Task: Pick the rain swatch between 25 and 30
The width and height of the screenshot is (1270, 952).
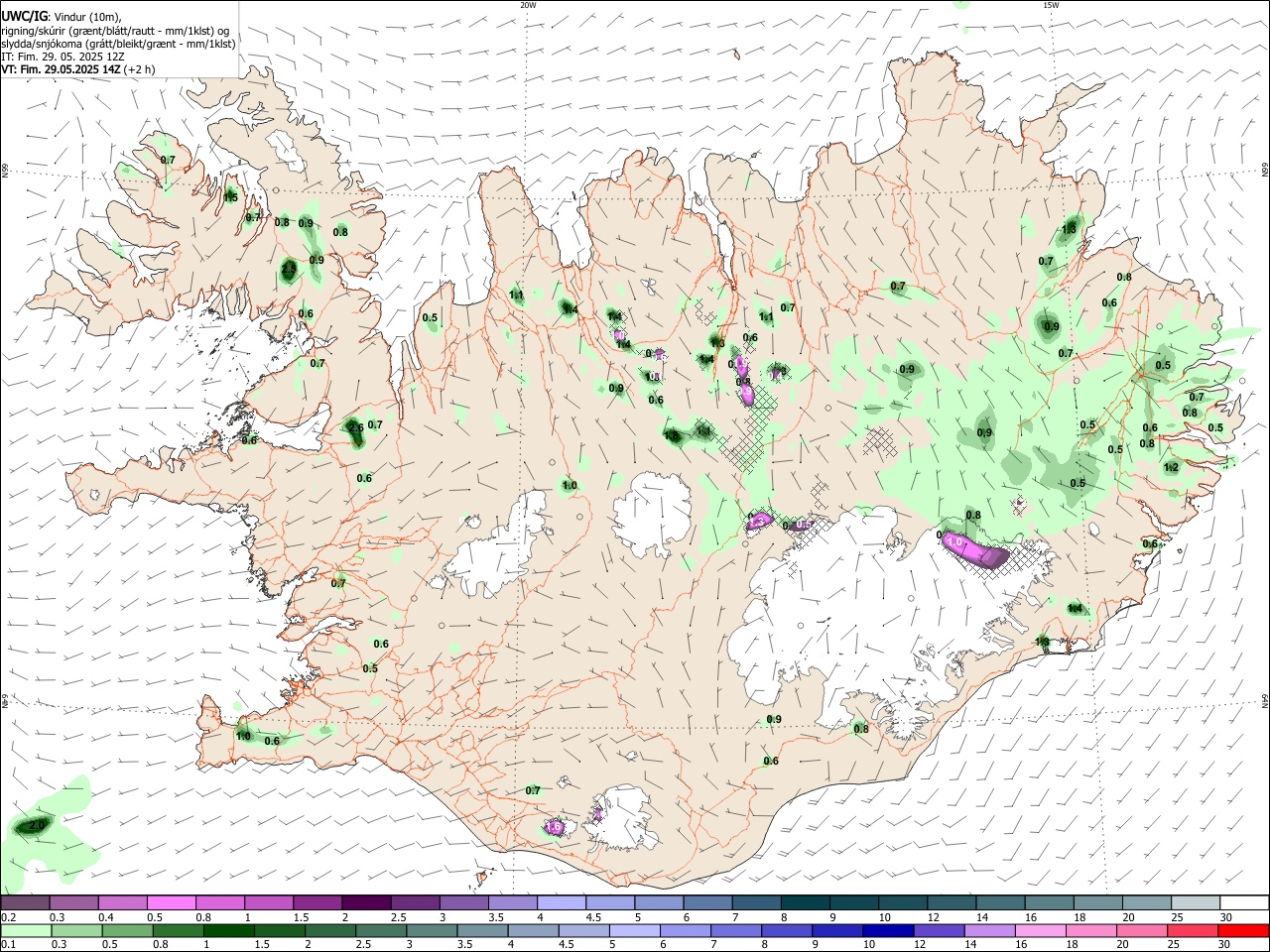Action: pyautogui.click(x=1192, y=930)
